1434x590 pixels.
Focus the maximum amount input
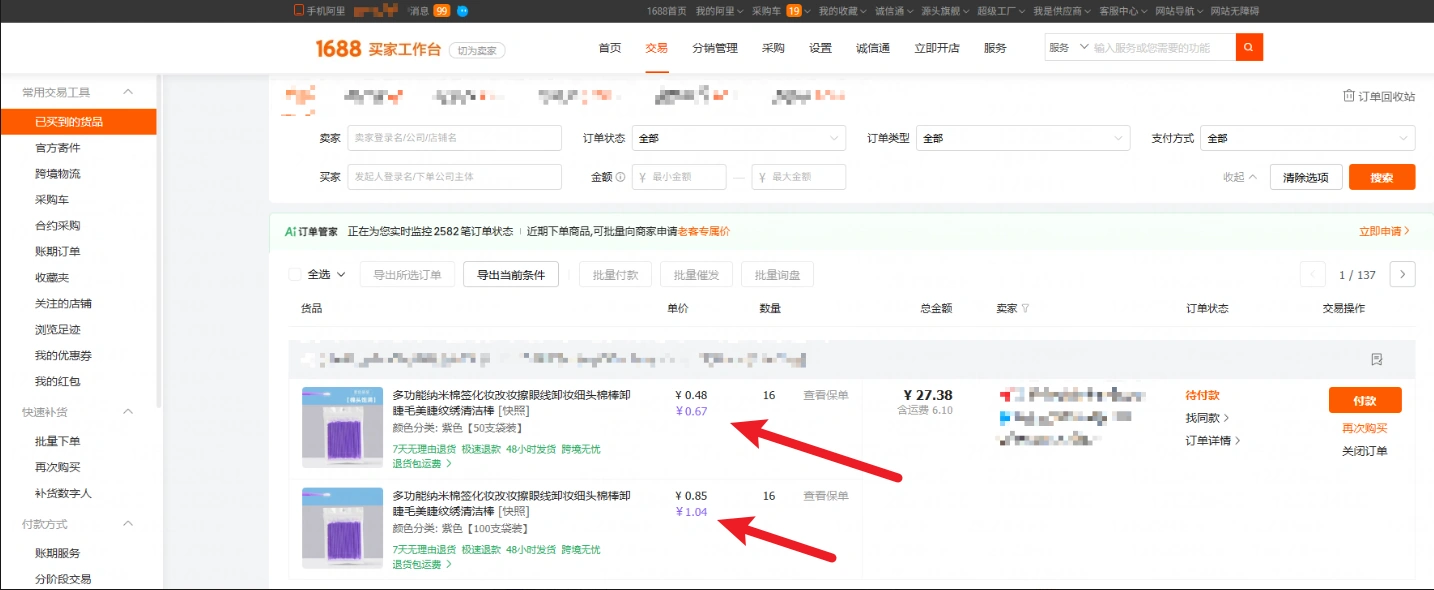click(x=799, y=177)
